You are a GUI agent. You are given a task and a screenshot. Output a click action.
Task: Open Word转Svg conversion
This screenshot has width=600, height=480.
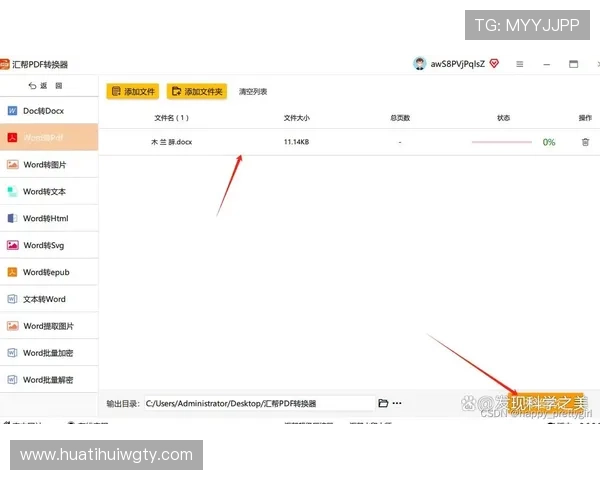coord(49,245)
